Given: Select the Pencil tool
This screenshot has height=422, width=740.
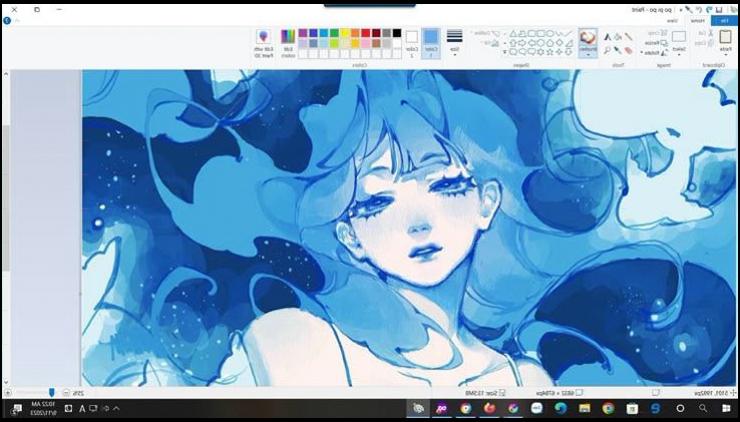Looking at the screenshot, I should pyautogui.click(x=629, y=36).
